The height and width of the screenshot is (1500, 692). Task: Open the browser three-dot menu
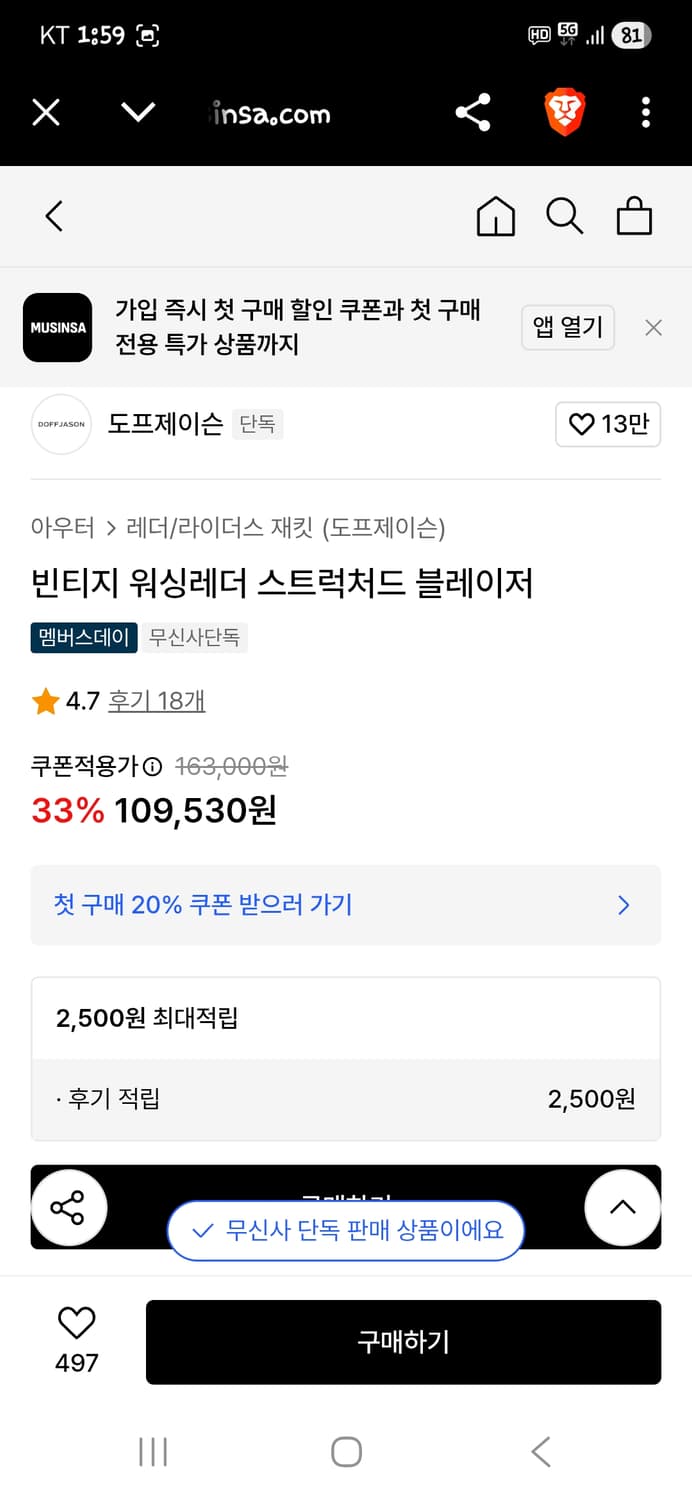pyautogui.click(x=645, y=112)
